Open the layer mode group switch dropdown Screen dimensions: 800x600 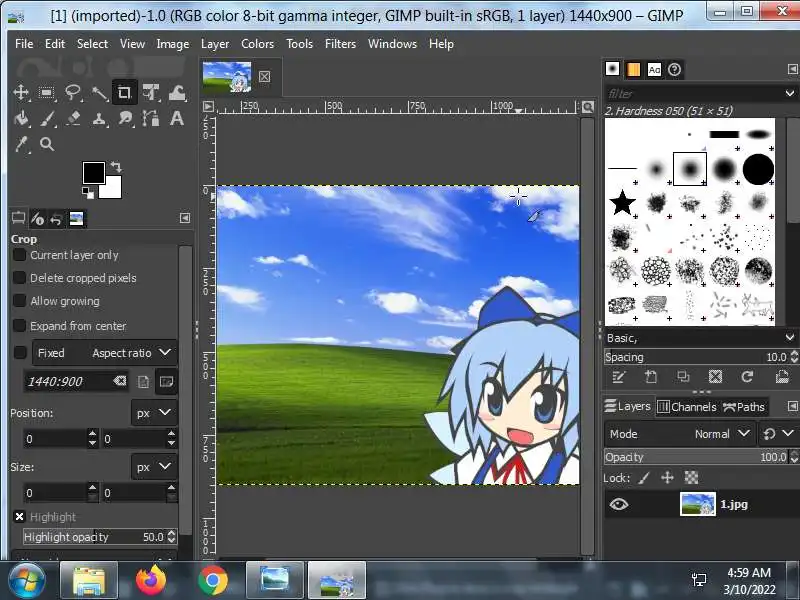[778, 434]
